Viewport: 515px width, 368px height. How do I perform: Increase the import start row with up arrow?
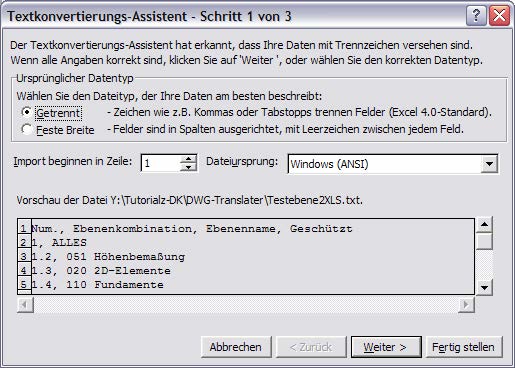click(188, 159)
